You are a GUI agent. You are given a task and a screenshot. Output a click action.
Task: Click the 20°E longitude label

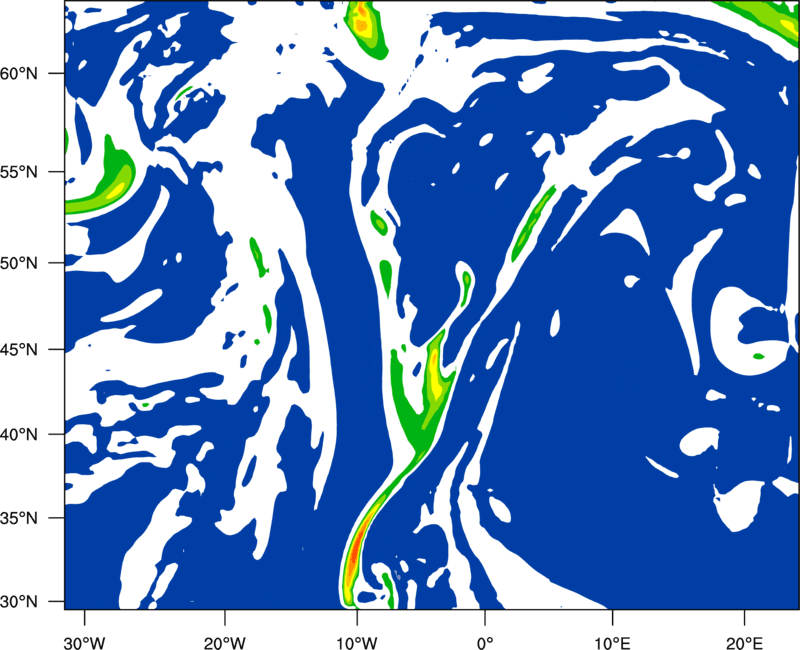pos(744,643)
